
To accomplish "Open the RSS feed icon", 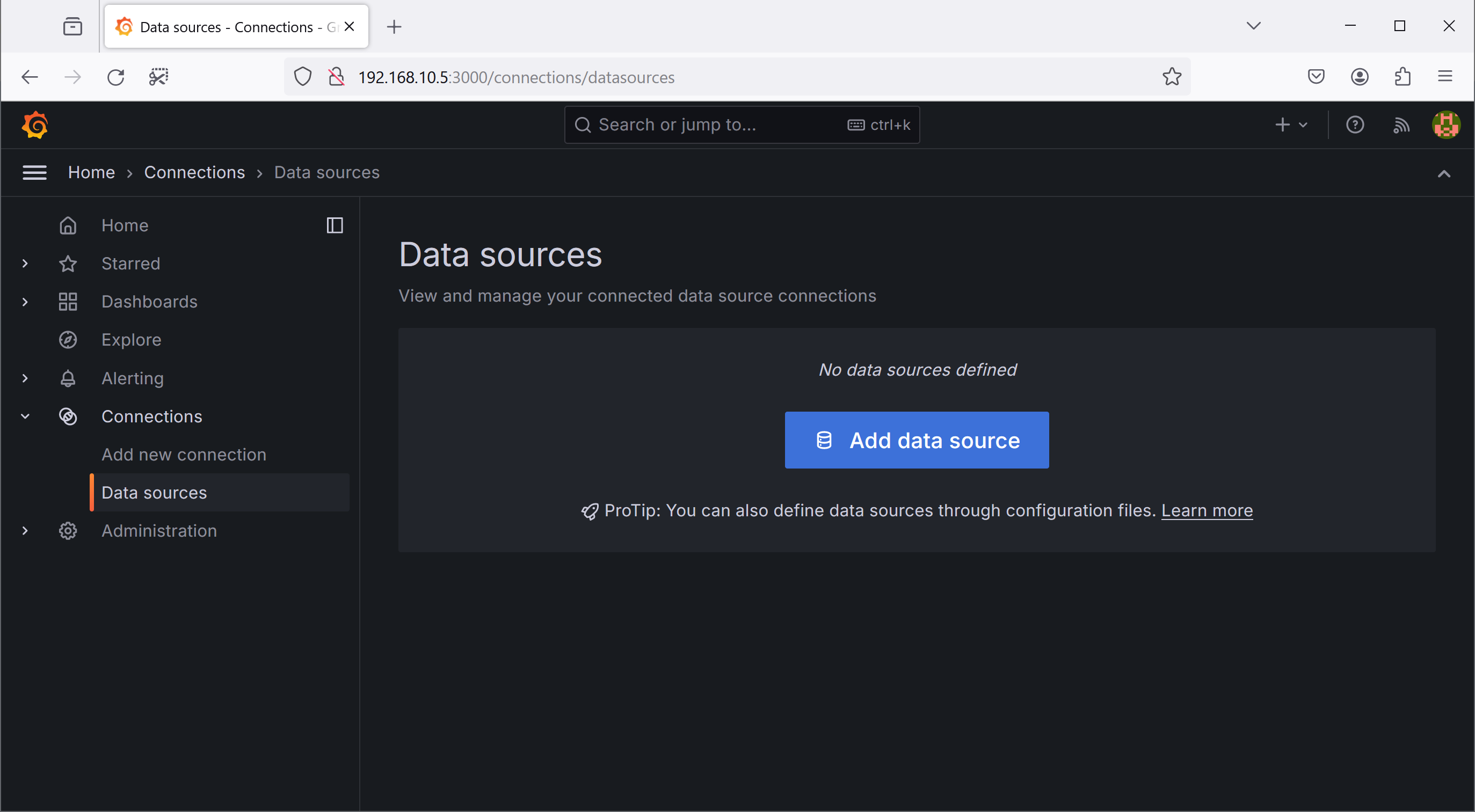I will [1400, 124].
